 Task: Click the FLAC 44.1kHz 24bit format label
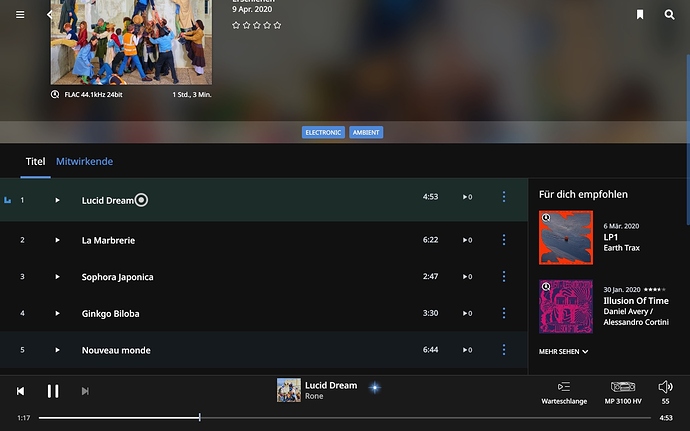93,95
